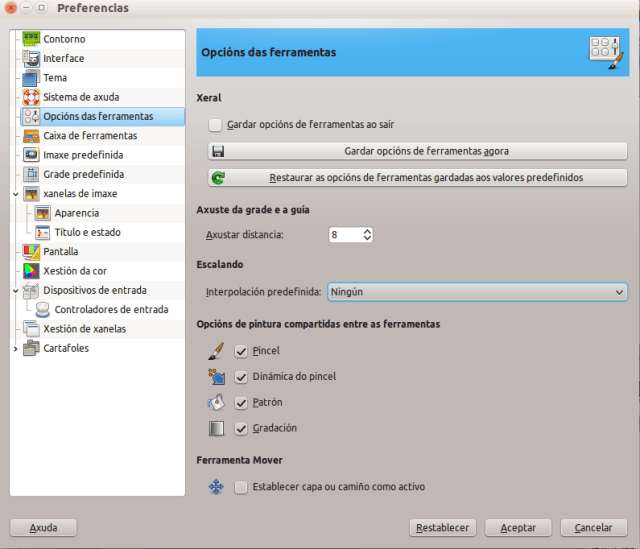Select Xestión de xanelas in sidebar

pos(84,329)
